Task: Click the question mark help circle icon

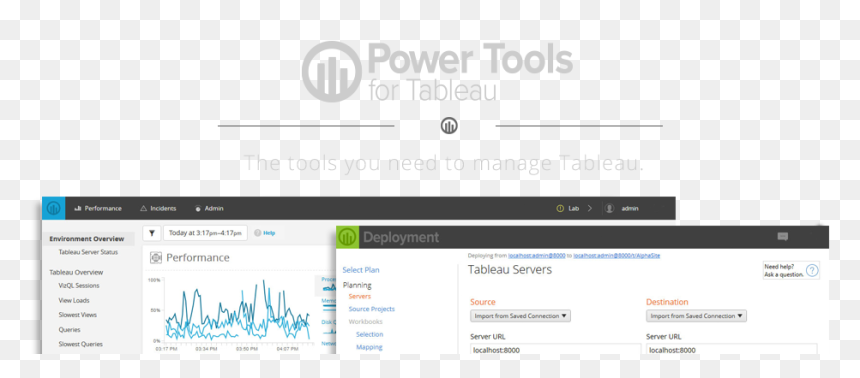Action: pos(812,270)
